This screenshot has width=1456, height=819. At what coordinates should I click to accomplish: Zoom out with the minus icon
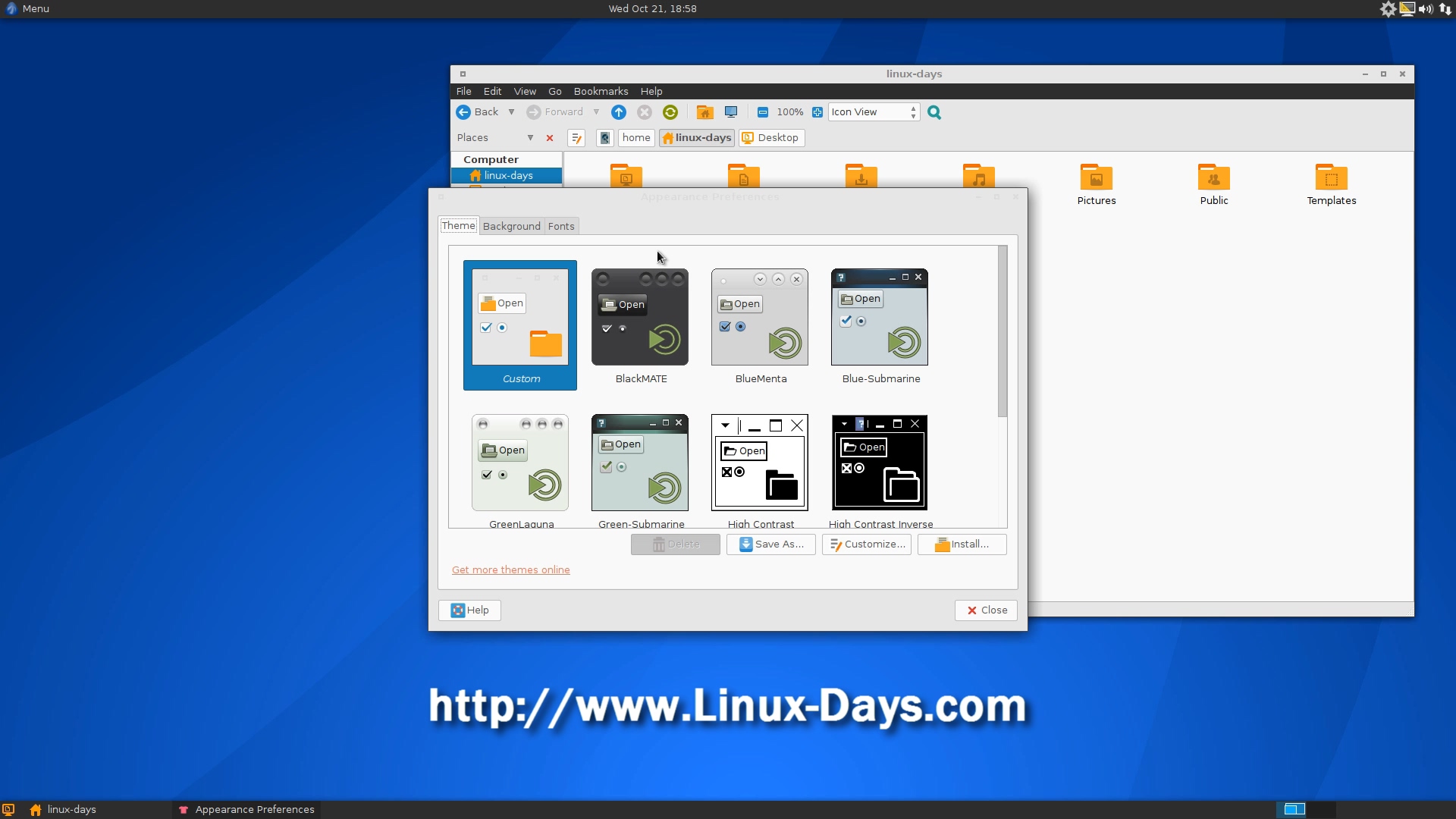tap(763, 112)
